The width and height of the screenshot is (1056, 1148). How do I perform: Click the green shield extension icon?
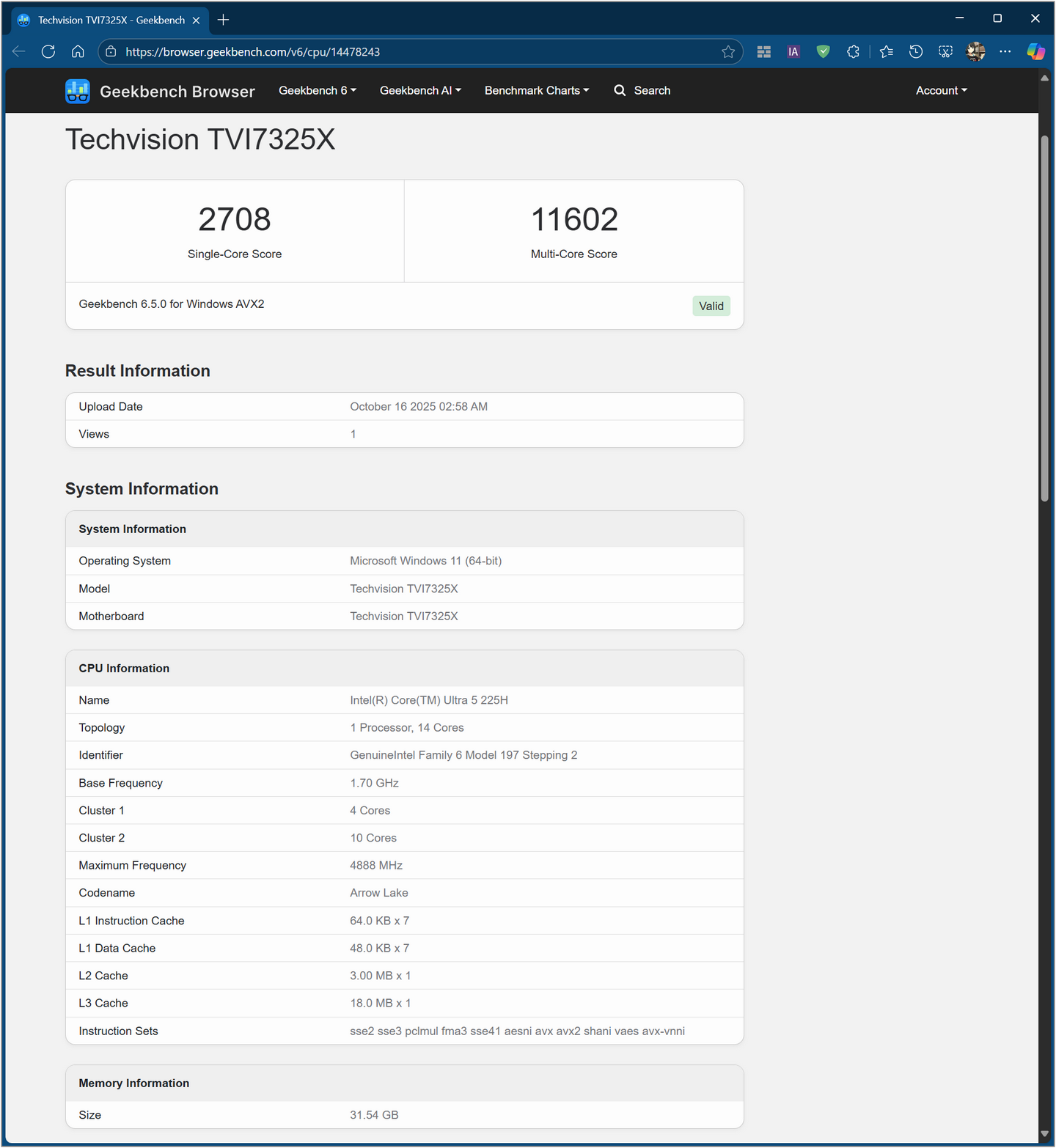click(824, 51)
